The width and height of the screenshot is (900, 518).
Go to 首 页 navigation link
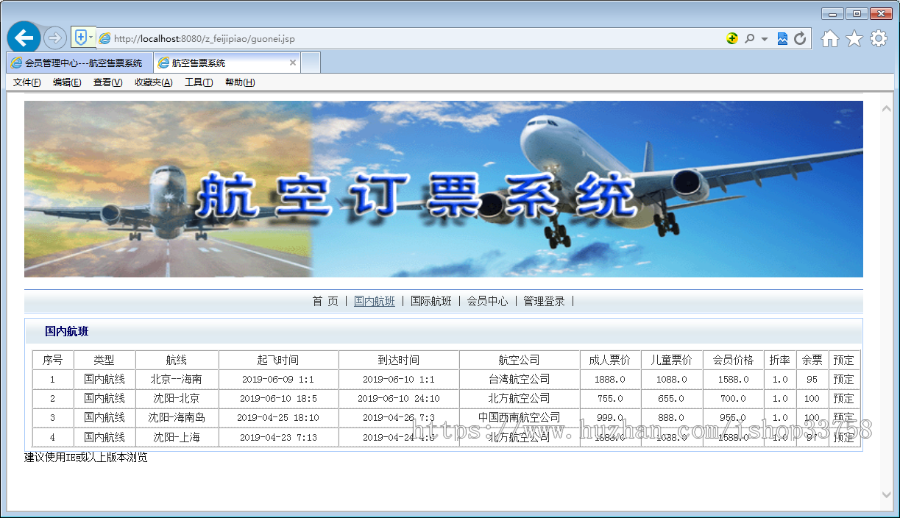tap(325, 301)
